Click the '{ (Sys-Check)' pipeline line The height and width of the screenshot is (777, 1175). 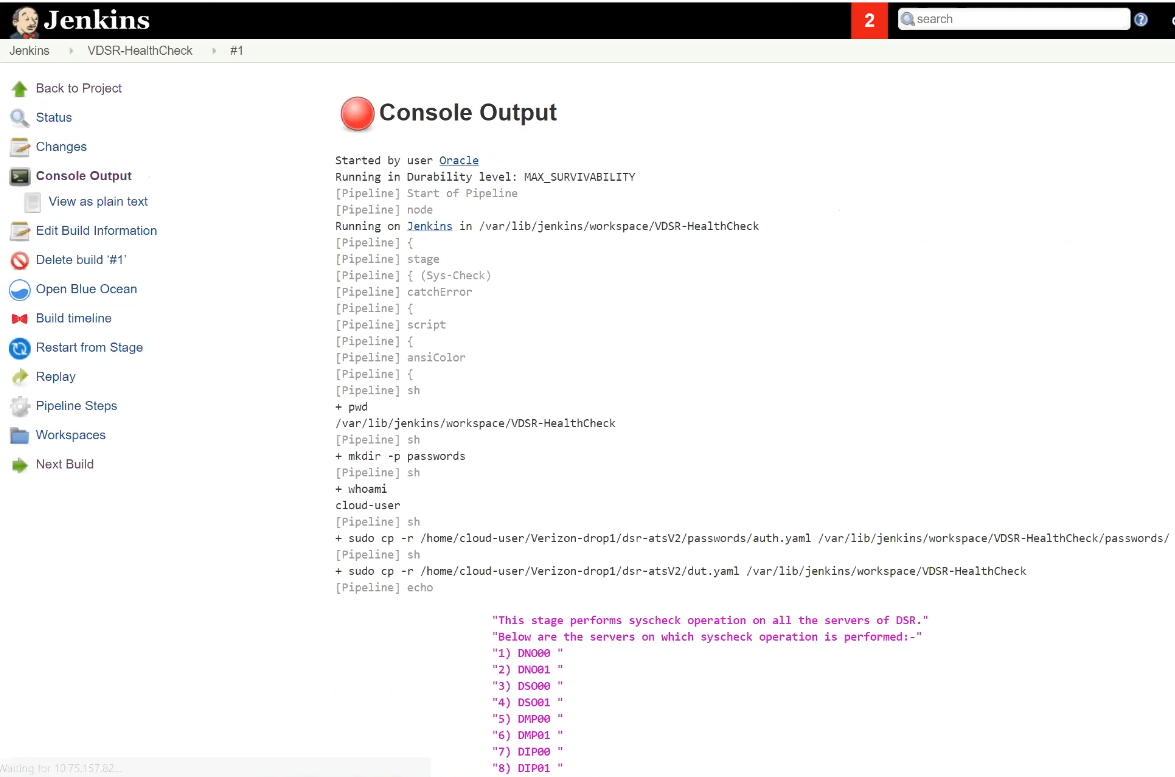(413, 276)
